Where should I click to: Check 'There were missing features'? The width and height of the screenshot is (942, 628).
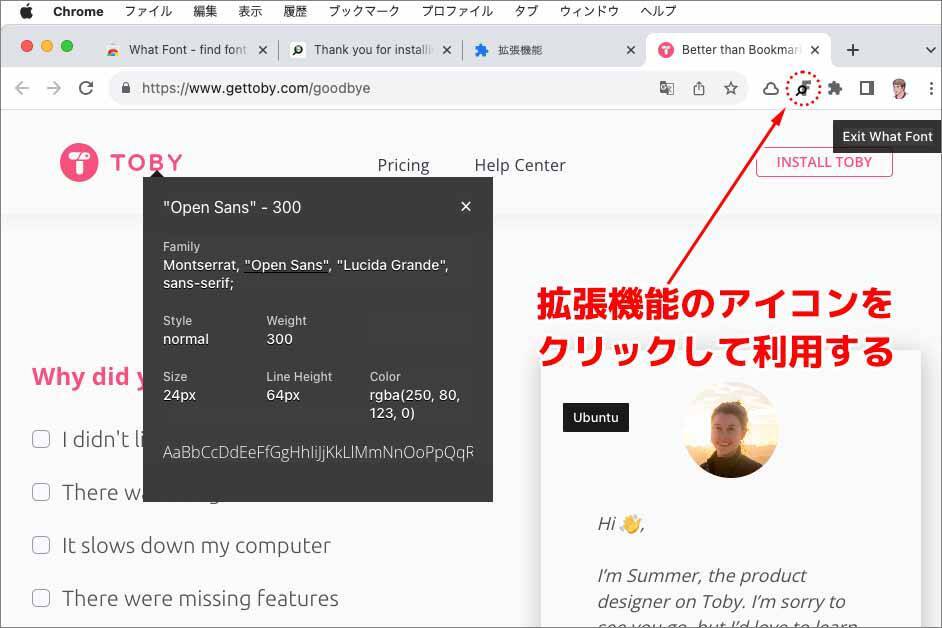tap(41, 598)
